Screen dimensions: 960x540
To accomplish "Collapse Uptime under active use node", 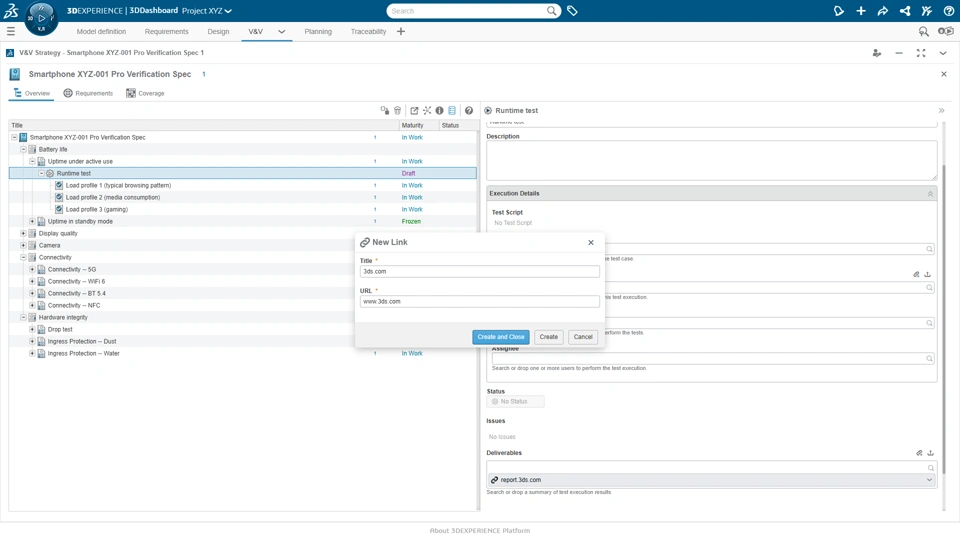I will click(x=32, y=161).
